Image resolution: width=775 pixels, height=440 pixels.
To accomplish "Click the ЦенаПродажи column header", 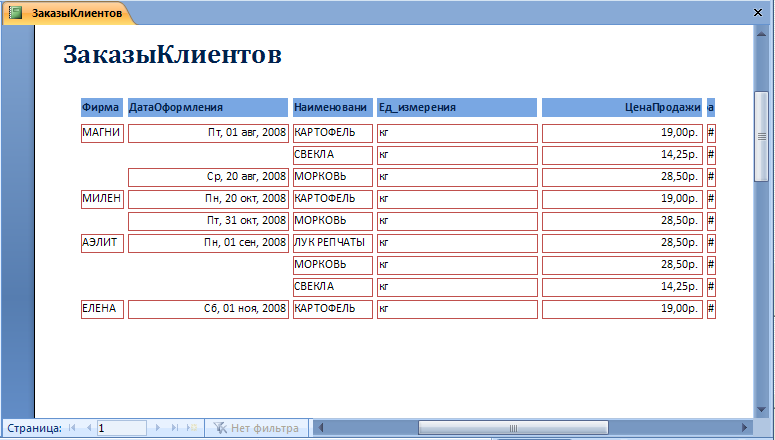I will pos(622,107).
